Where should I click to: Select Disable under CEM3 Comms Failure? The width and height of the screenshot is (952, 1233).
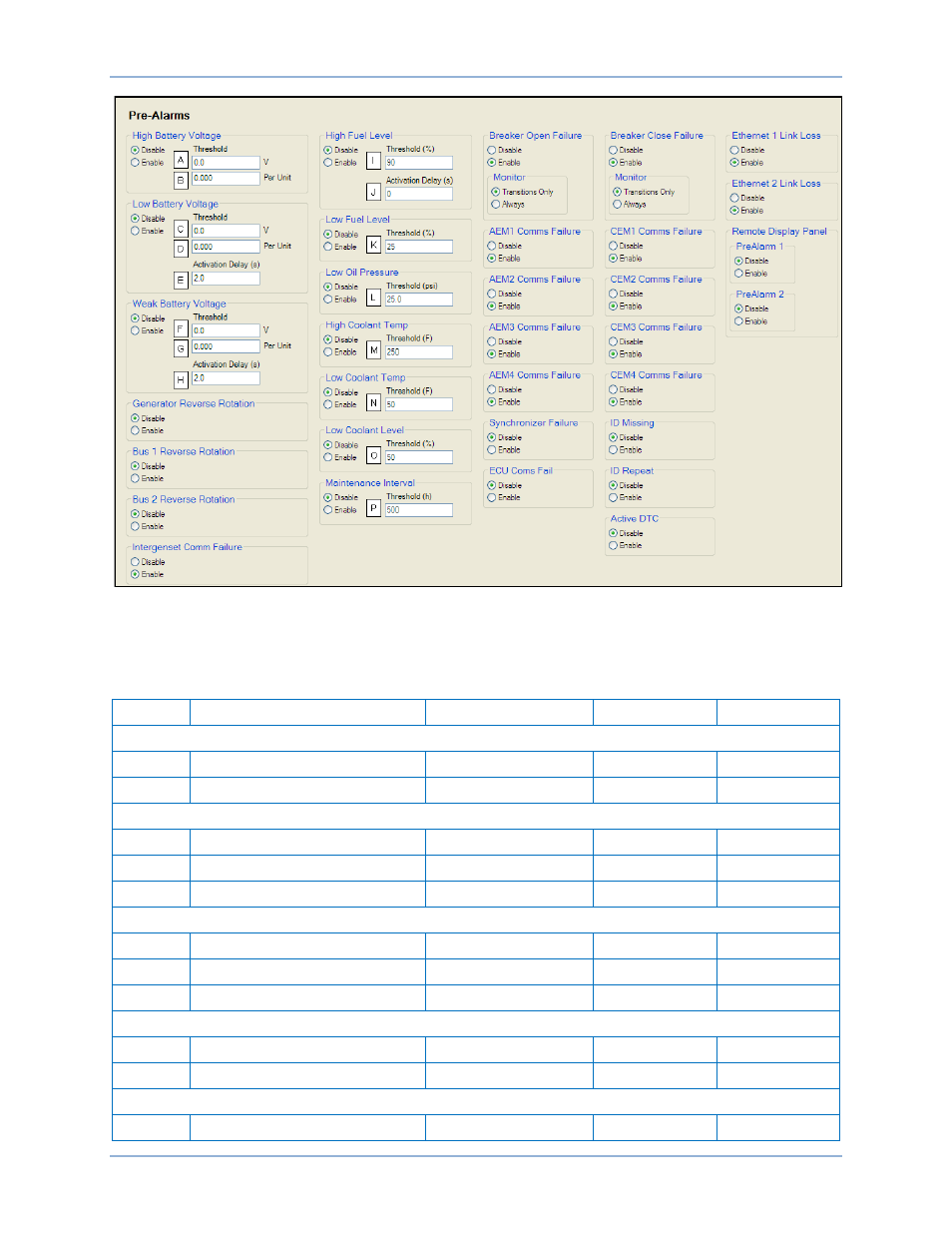point(613,341)
